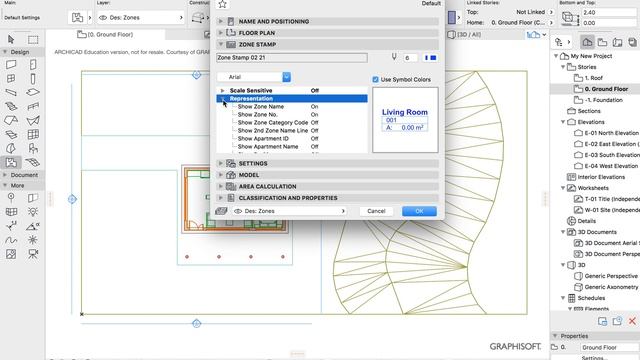Image resolution: width=640 pixels, height=360 pixels.
Task: Click the Zone Stamp 02 21 name field
Action: (x=292, y=58)
